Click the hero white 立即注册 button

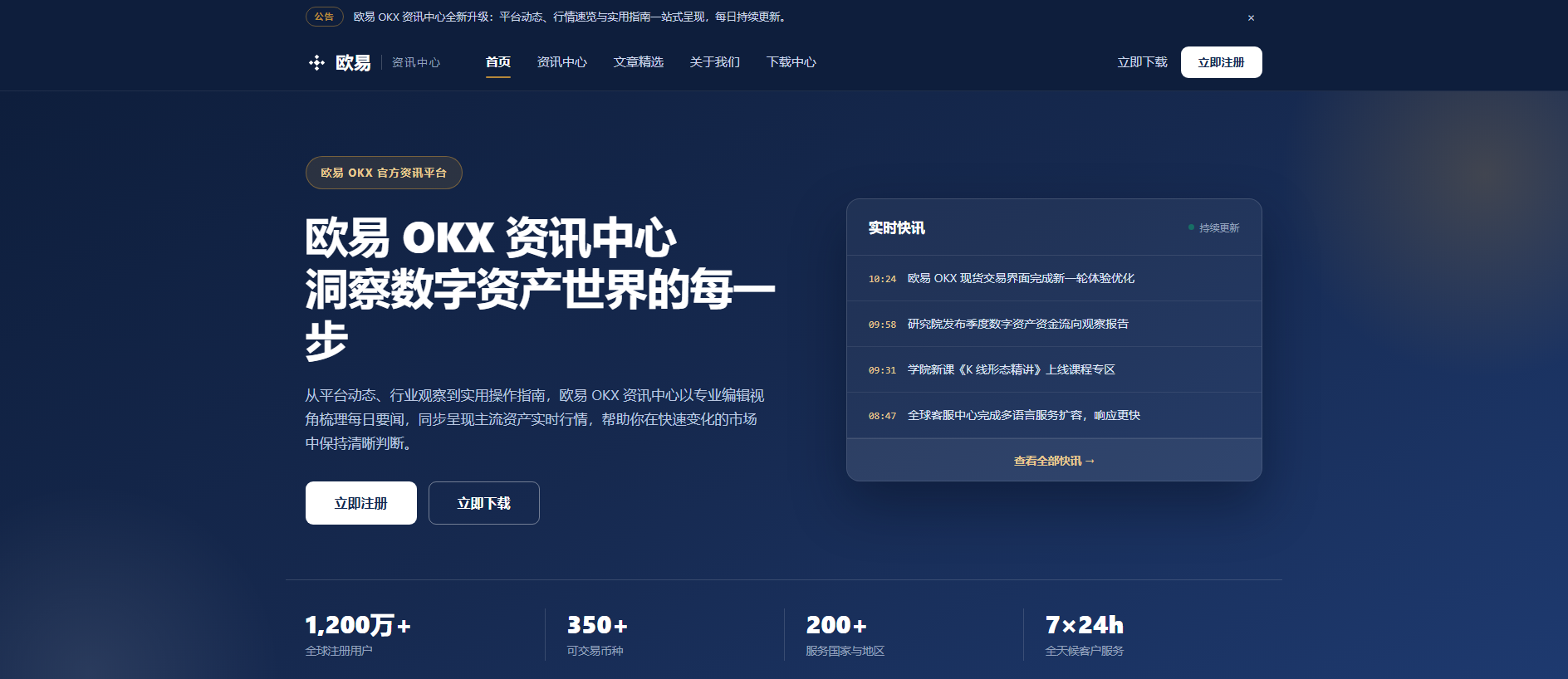coord(361,503)
